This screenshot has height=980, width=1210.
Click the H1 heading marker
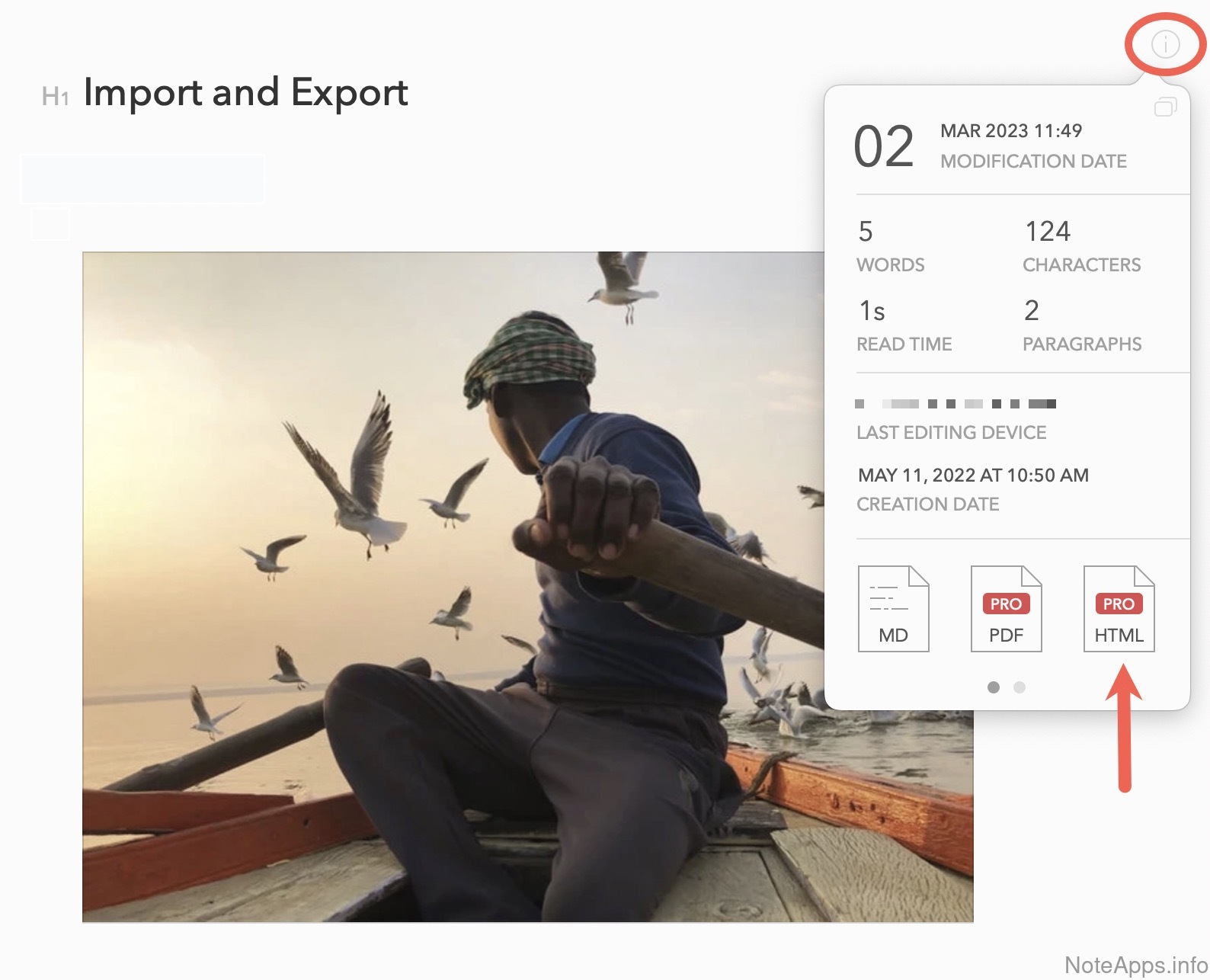(x=55, y=97)
